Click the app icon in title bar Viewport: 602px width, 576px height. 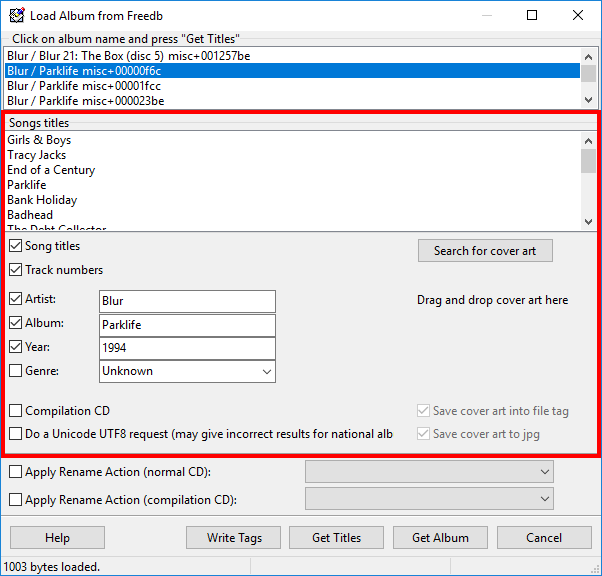[17, 15]
